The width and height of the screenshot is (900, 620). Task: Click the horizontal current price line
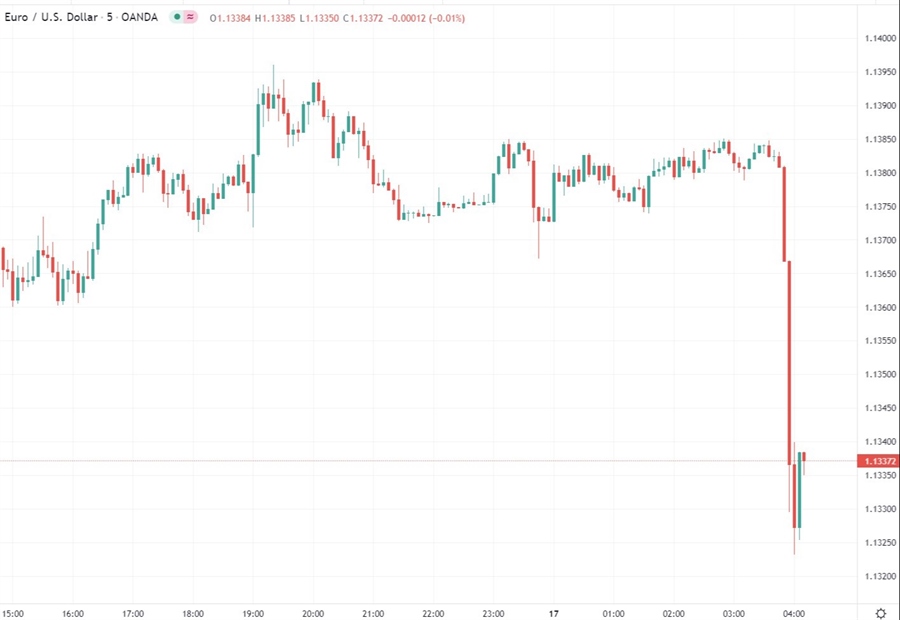point(400,461)
